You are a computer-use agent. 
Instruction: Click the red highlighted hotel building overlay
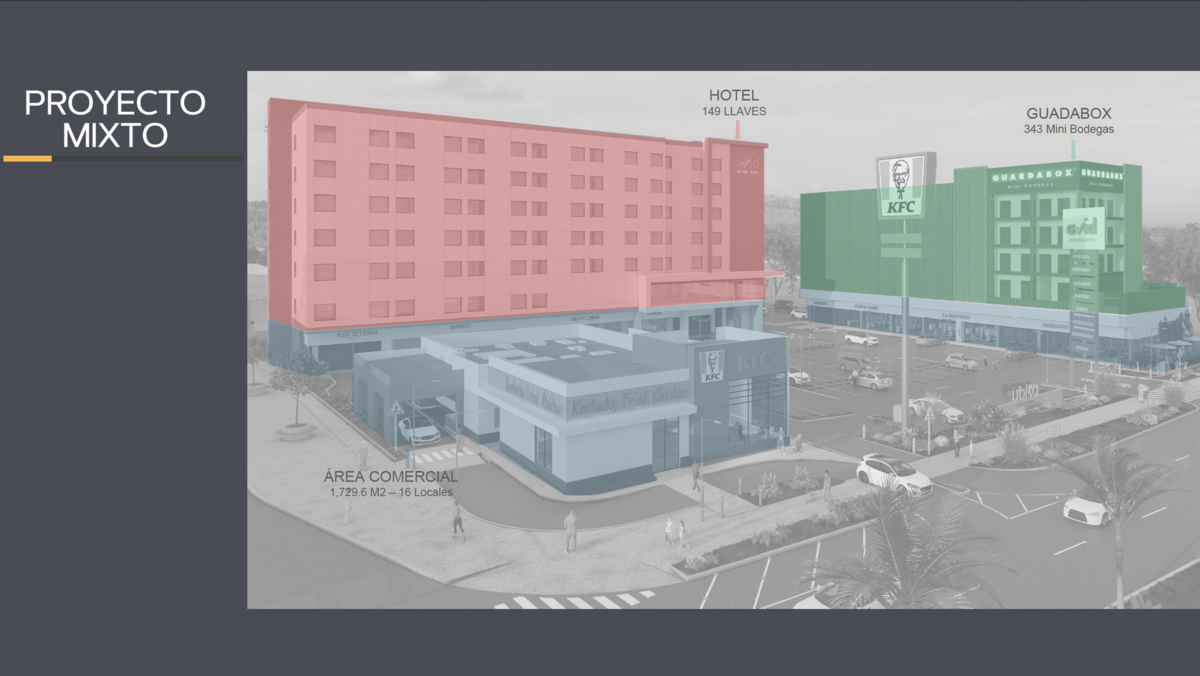click(480, 220)
